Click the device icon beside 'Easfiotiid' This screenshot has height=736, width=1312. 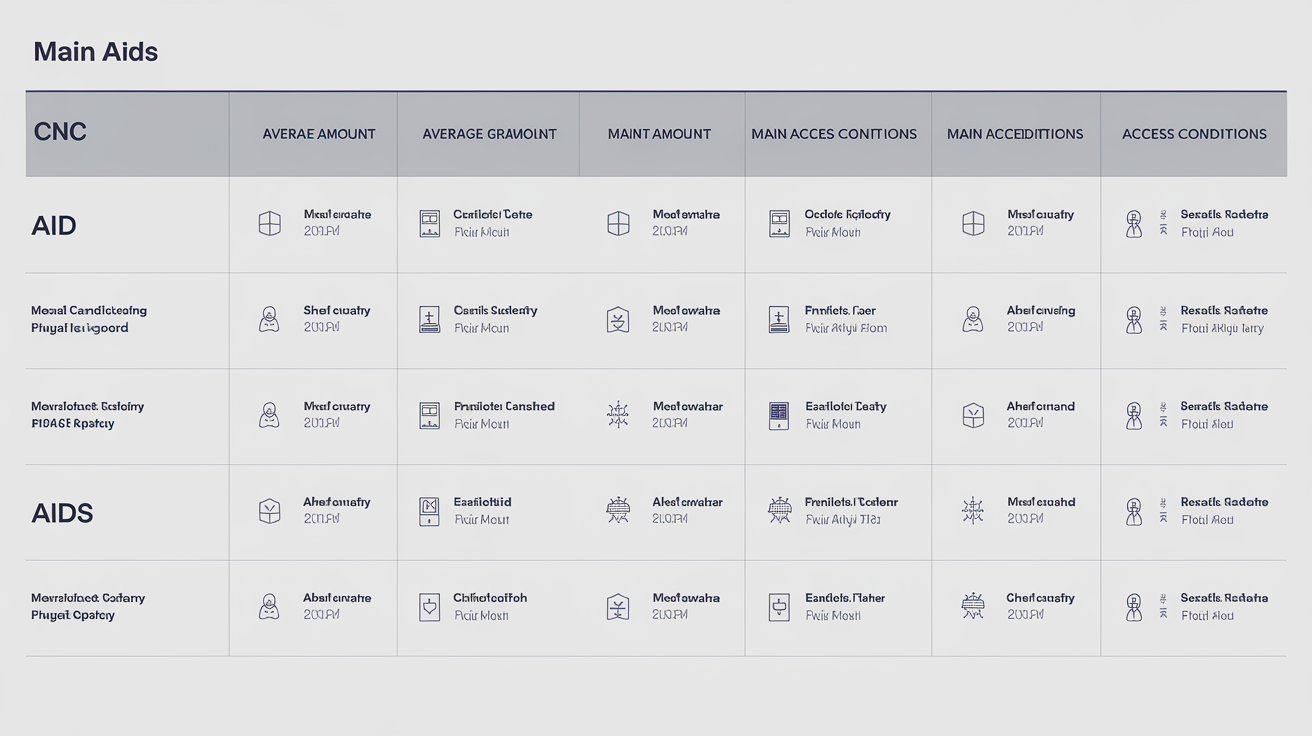coord(429,511)
